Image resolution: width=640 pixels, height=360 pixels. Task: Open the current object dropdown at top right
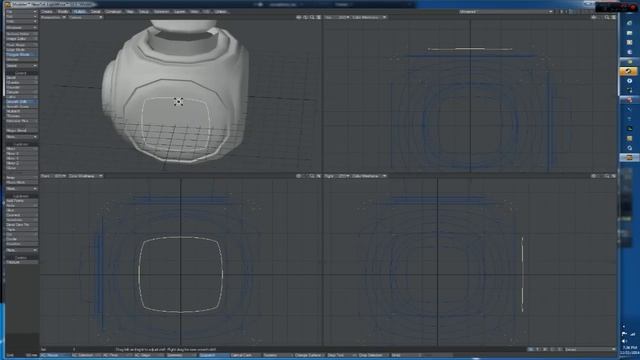coord(506,12)
